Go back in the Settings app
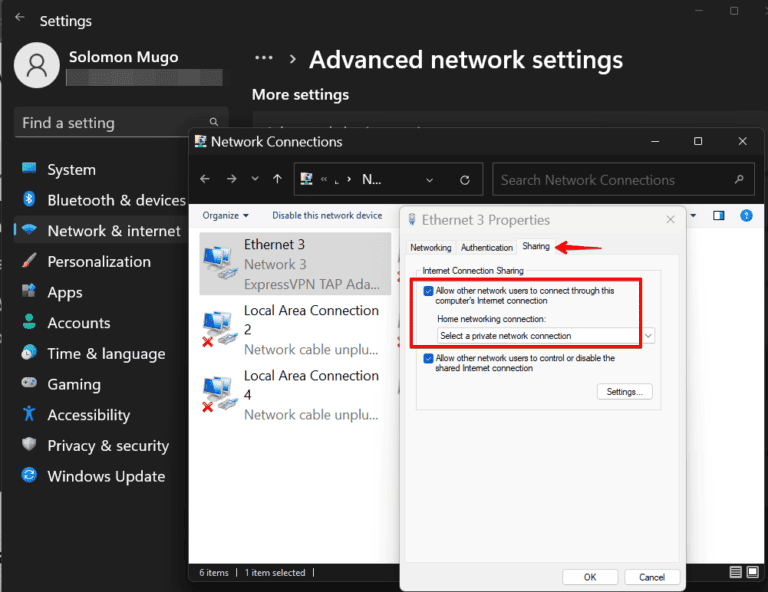 pyautogui.click(x=20, y=18)
